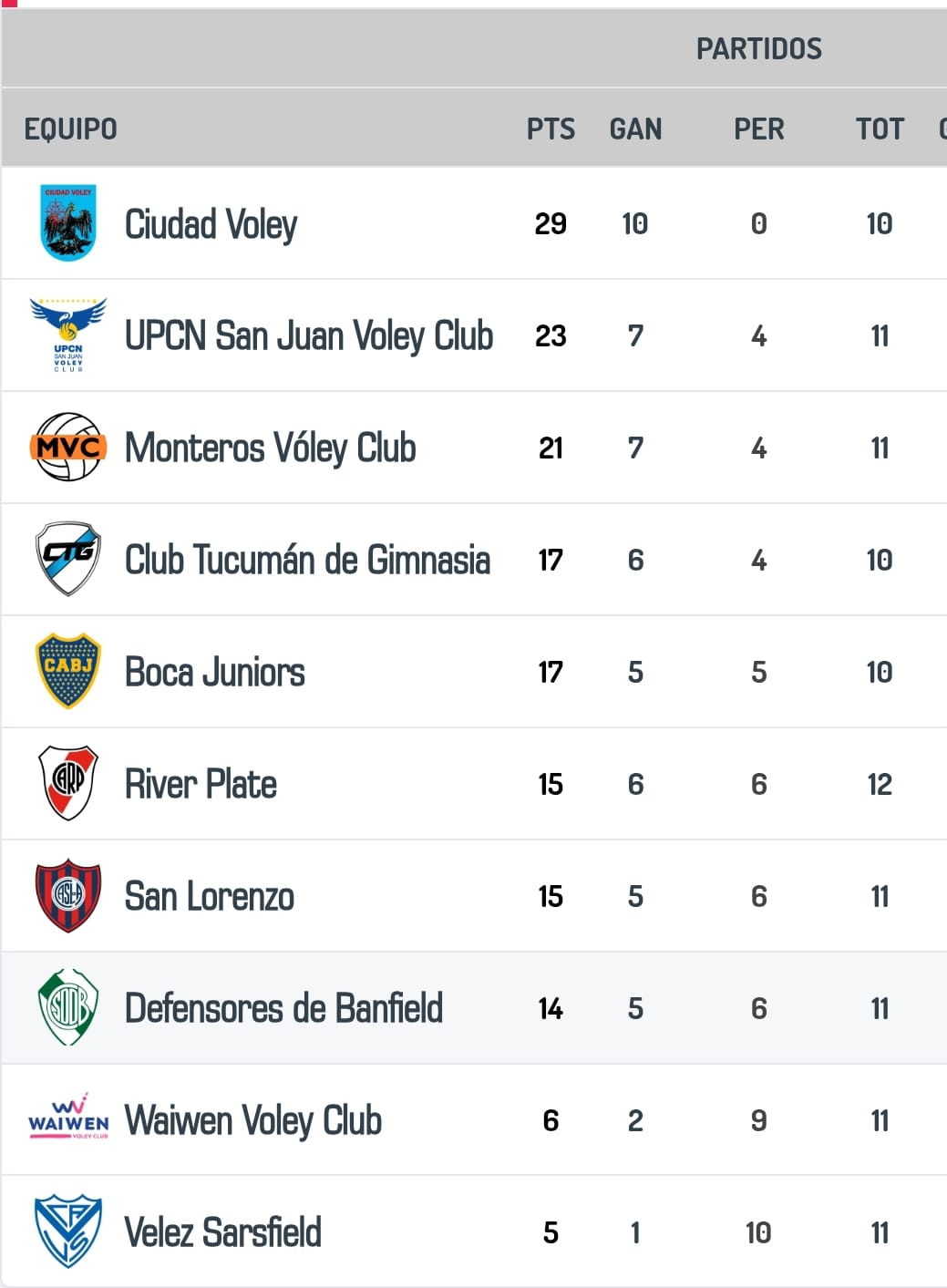Viewport: 947px width, 1288px height.
Task: Click the UPCN San Juan eagle logo
Action: [x=68, y=335]
